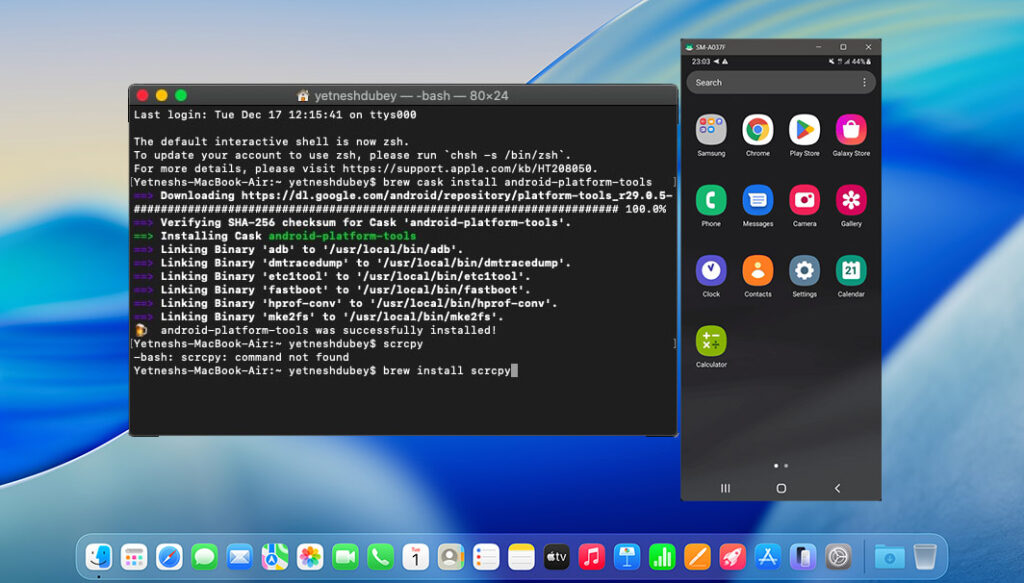Open Android Settings gear app
Viewport: 1024px width, 583px height.
[804, 271]
